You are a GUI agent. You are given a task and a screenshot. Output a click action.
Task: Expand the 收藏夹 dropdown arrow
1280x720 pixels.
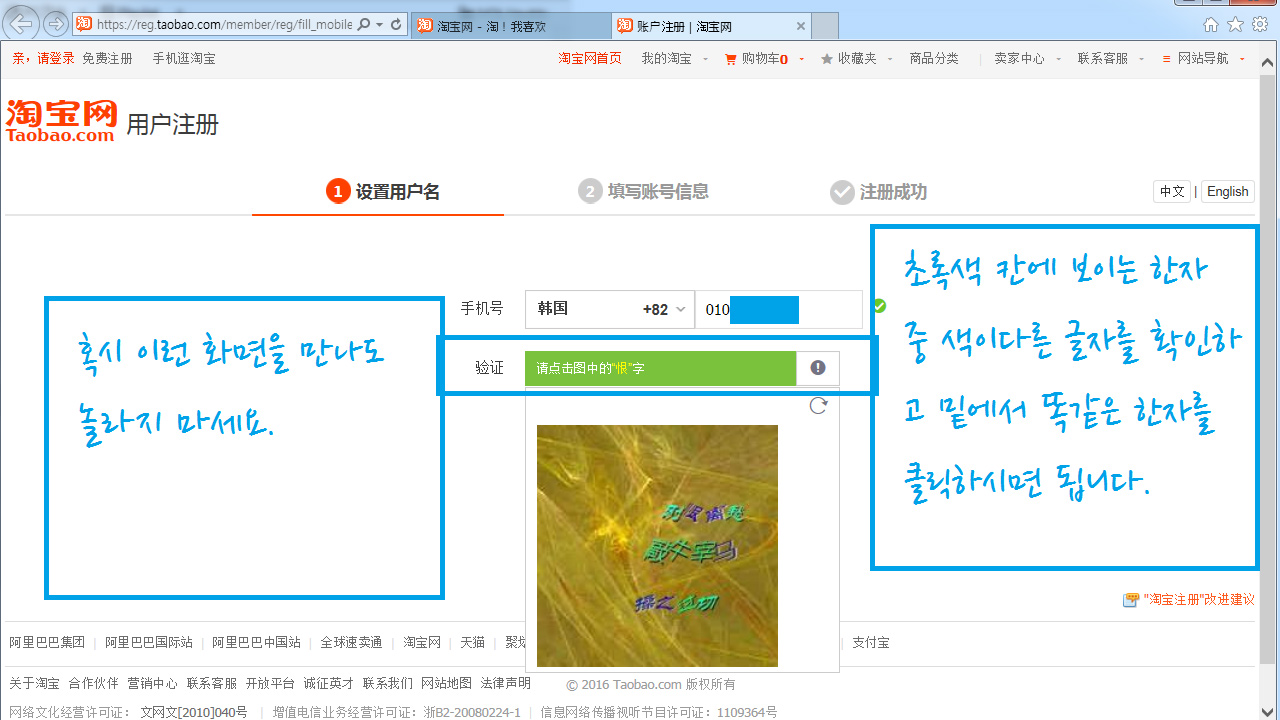click(890, 60)
